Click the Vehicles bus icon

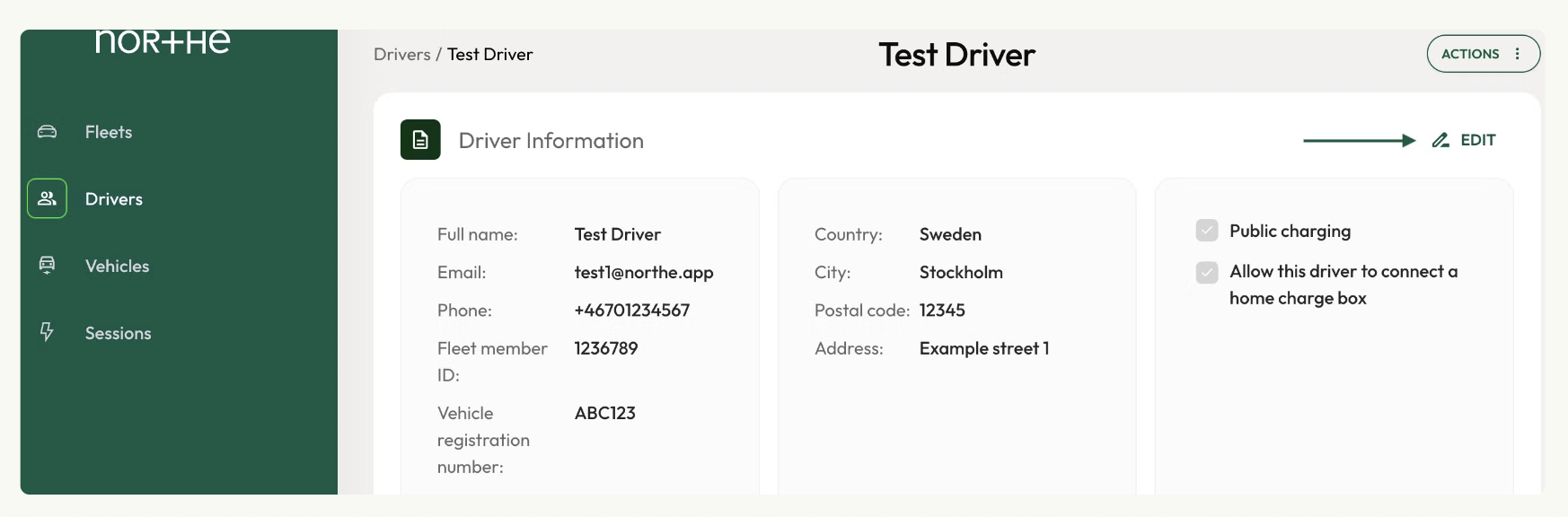[47, 265]
